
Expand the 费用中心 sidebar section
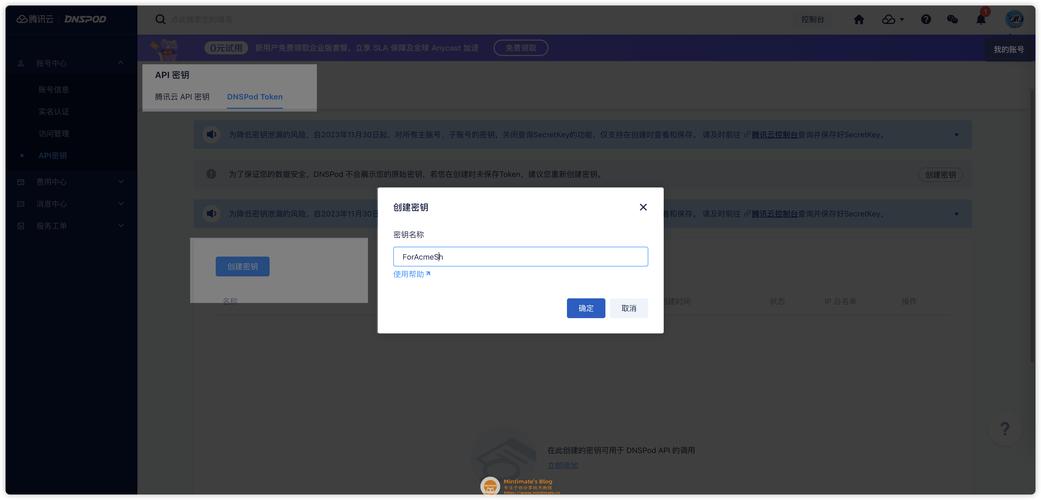point(120,181)
